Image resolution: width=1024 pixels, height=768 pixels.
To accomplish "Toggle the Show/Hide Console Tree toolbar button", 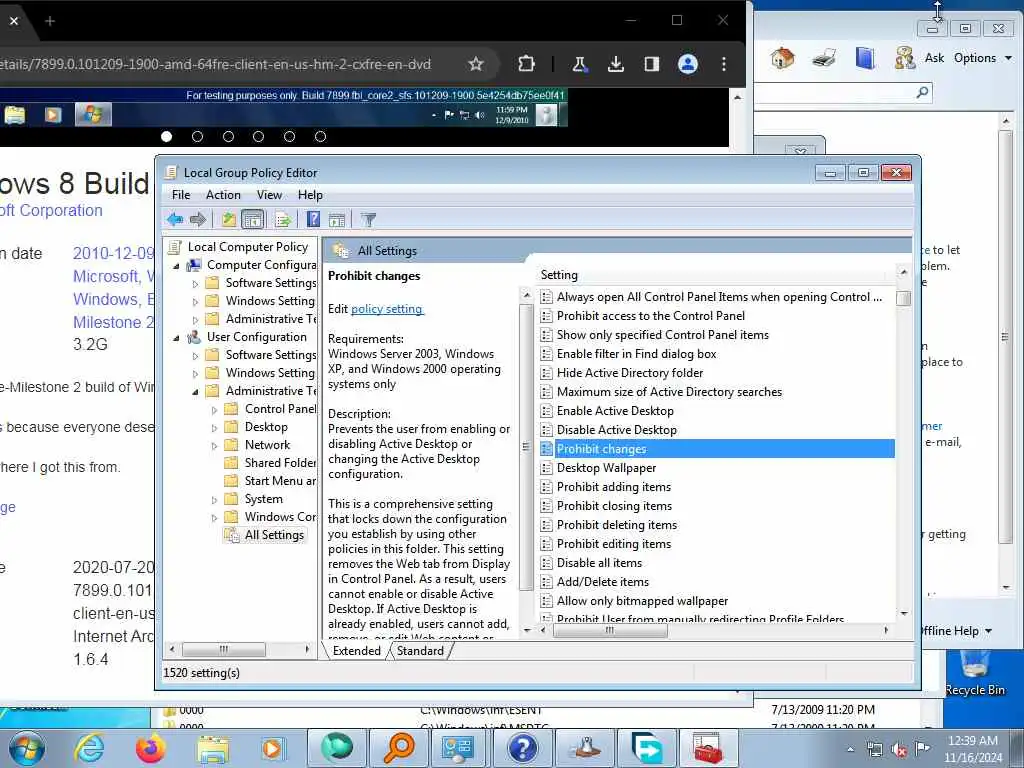I will point(253,219).
